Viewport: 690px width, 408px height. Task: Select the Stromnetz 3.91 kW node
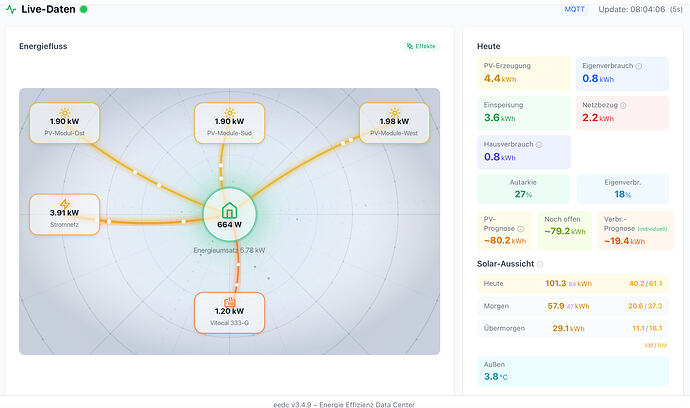[x=65, y=214]
